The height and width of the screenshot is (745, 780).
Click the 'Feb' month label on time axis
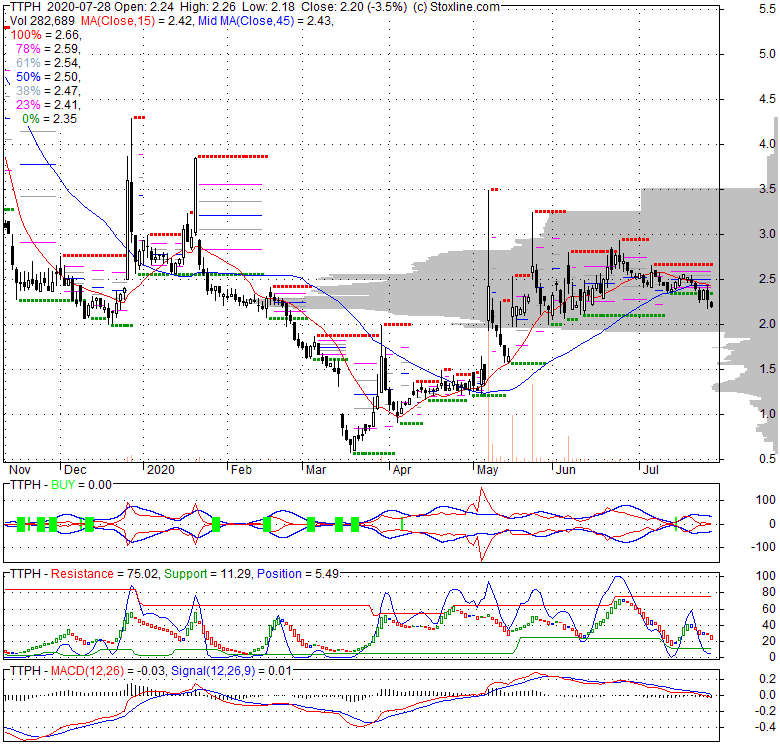pyautogui.click(x=241, y=469)
